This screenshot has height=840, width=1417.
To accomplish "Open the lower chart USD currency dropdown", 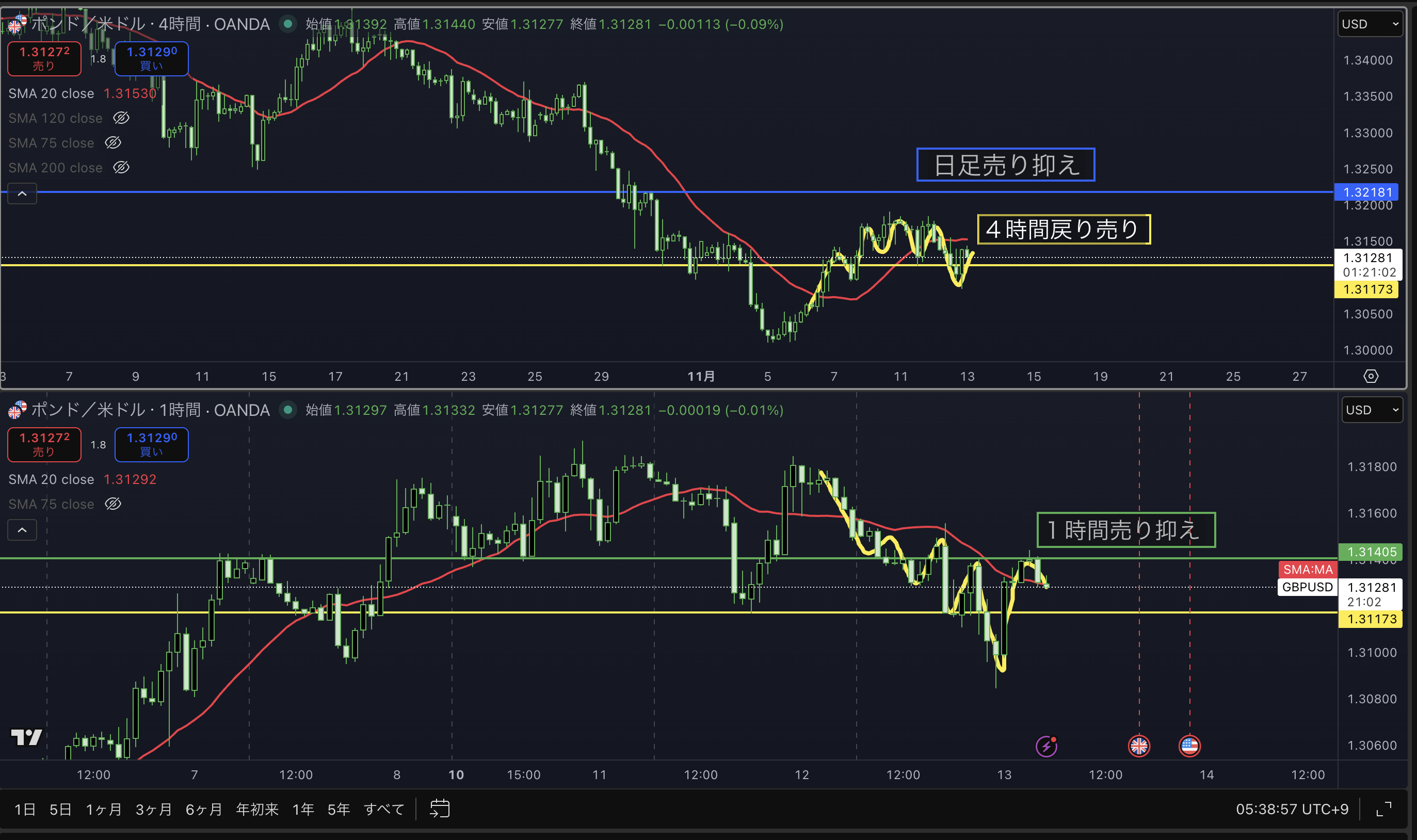I will [x=1372, y=410].
